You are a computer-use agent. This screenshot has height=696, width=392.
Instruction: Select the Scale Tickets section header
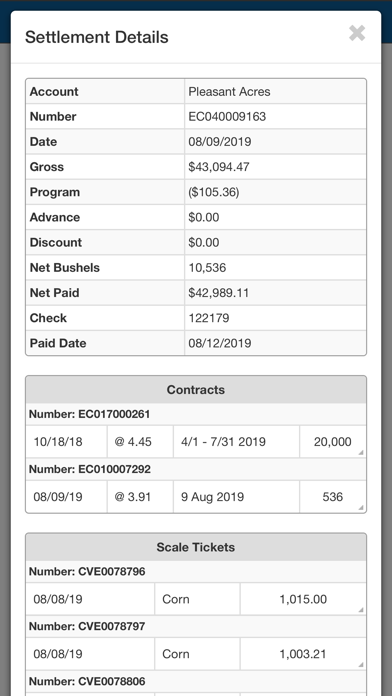pyautogui.click(x=196, y=547)
